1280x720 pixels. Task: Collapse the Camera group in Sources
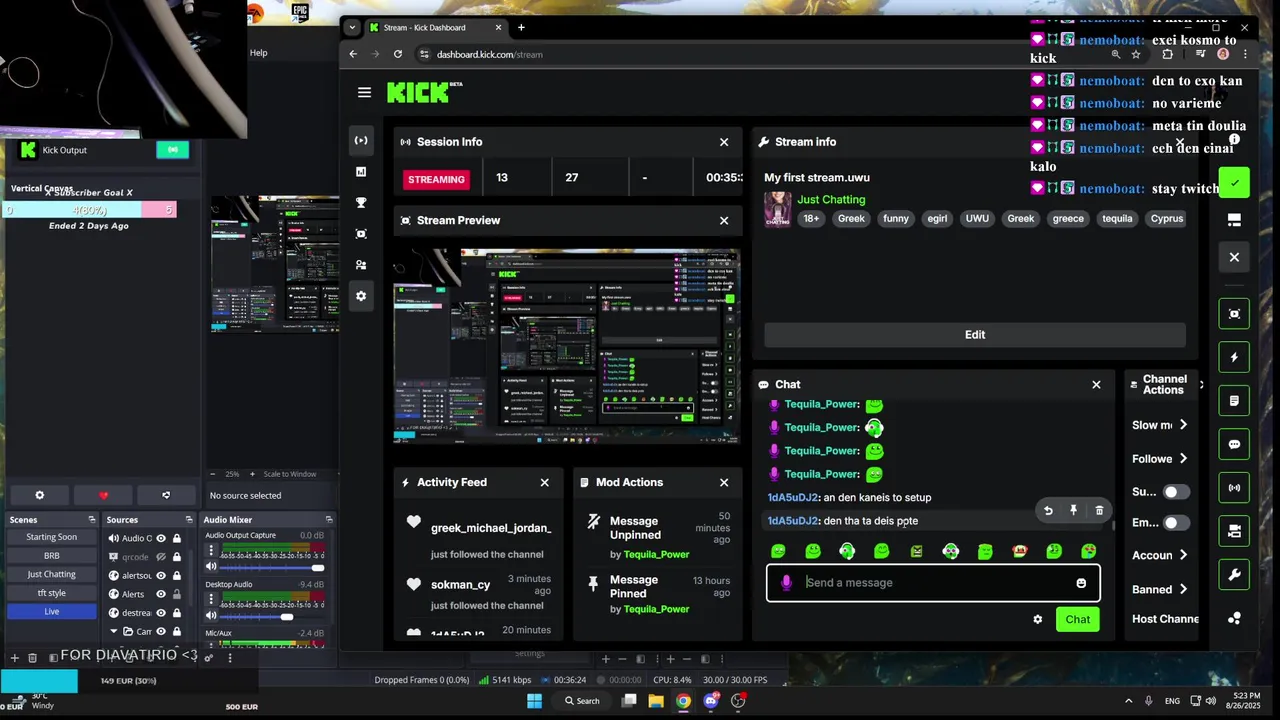click(x=114, y=631)
